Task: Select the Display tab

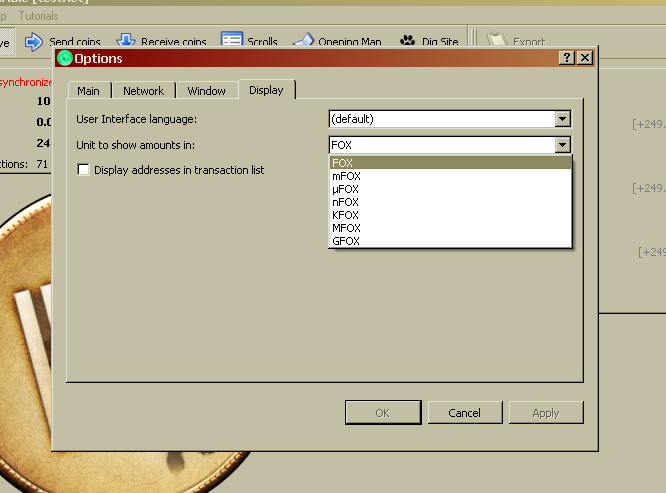Action: (266, 90)
